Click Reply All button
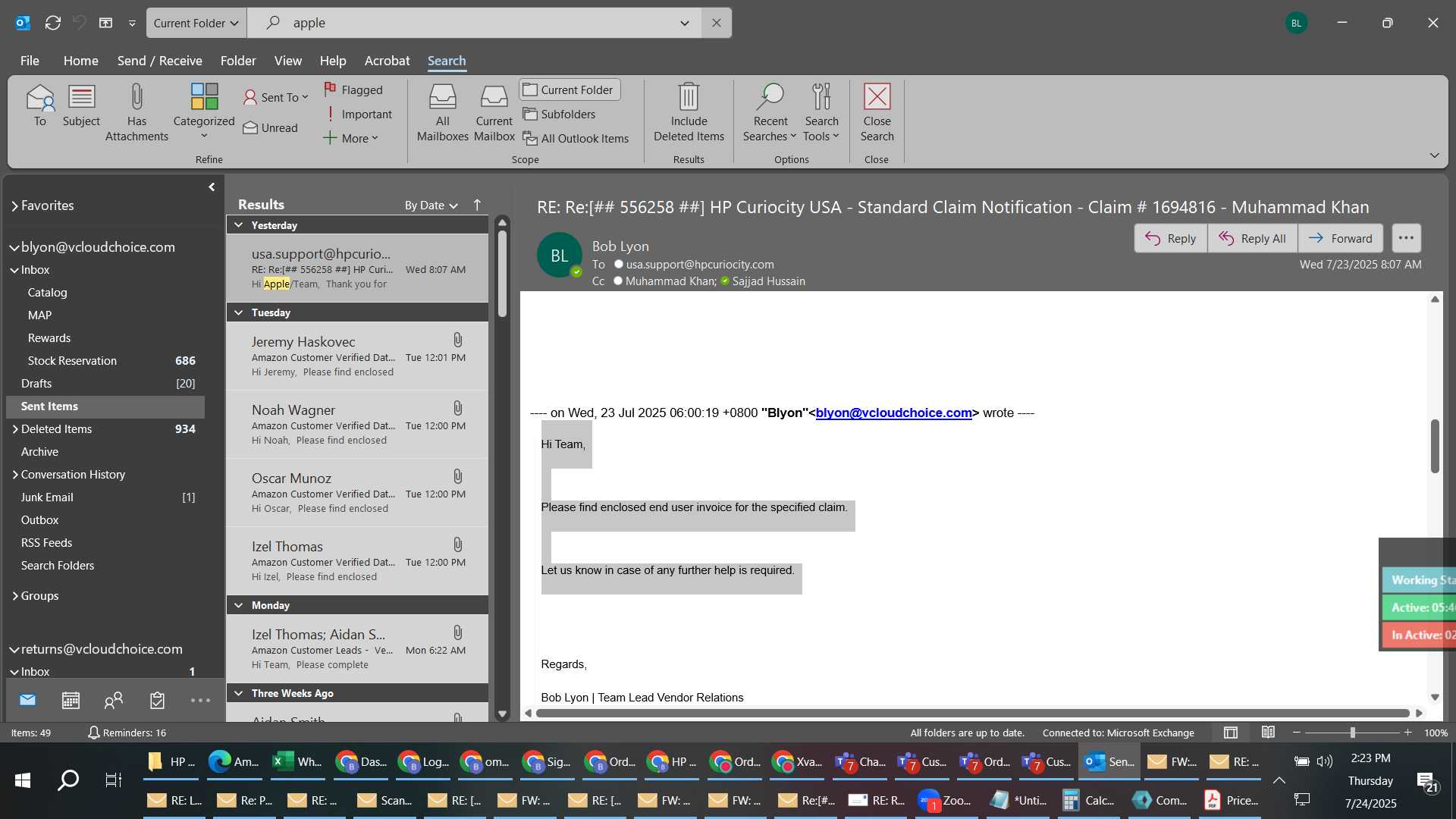Viewport: 1456px width, 819px height. (1252, 238)
